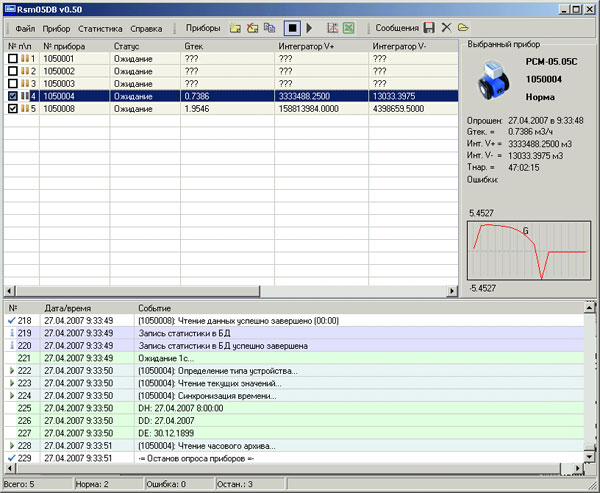This screenshot has width=600, height=493.
Task: Click the open folder icon after Сообщения
Action: [462, 29]
